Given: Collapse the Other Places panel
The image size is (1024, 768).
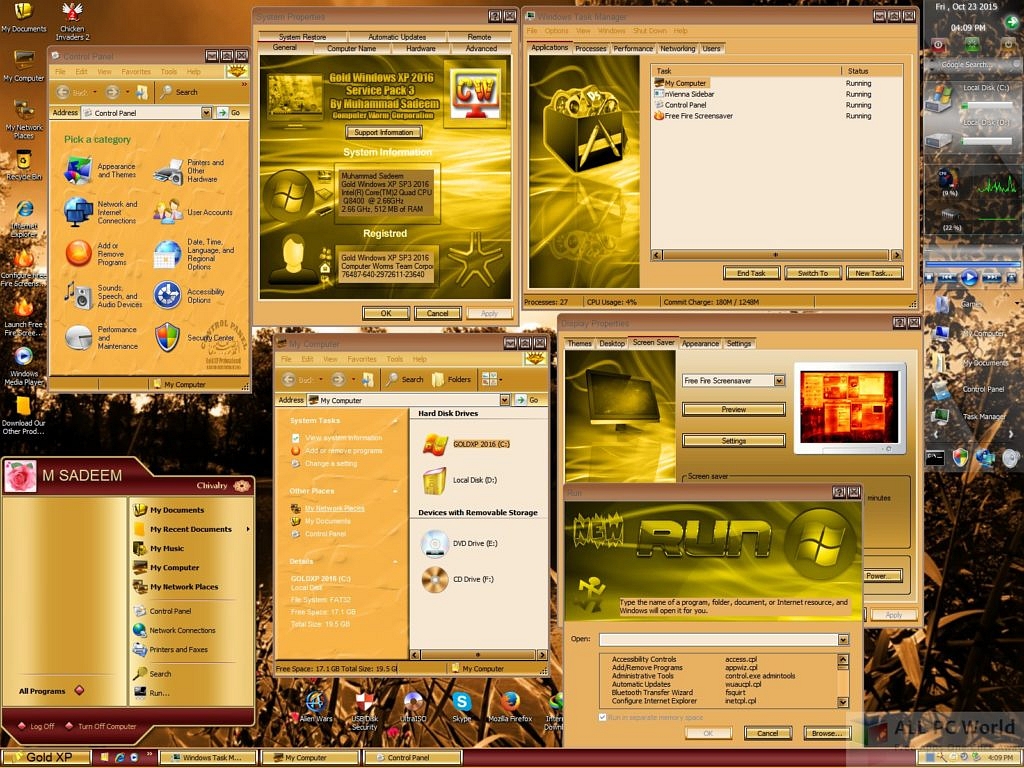Looking at the screenshot, I should coord(396,491).
